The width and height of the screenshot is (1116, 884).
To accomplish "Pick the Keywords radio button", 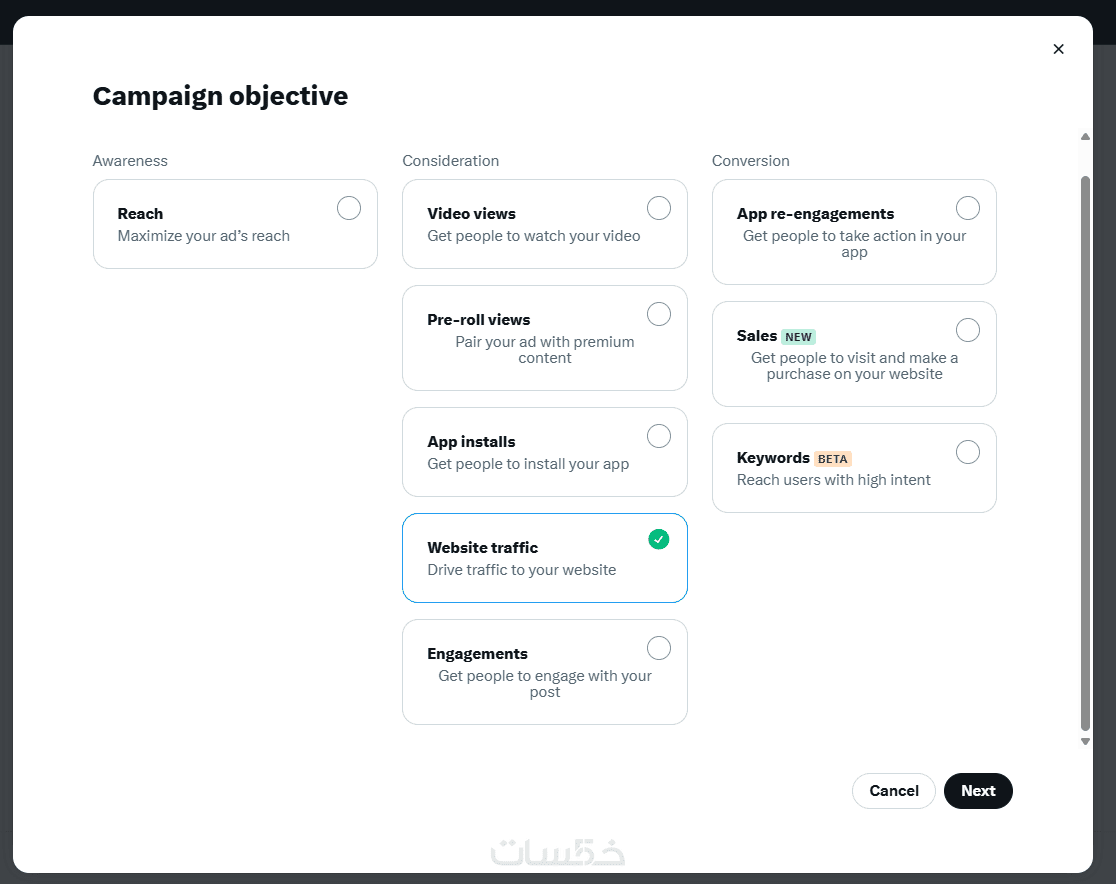I will (x=968, y=452).
